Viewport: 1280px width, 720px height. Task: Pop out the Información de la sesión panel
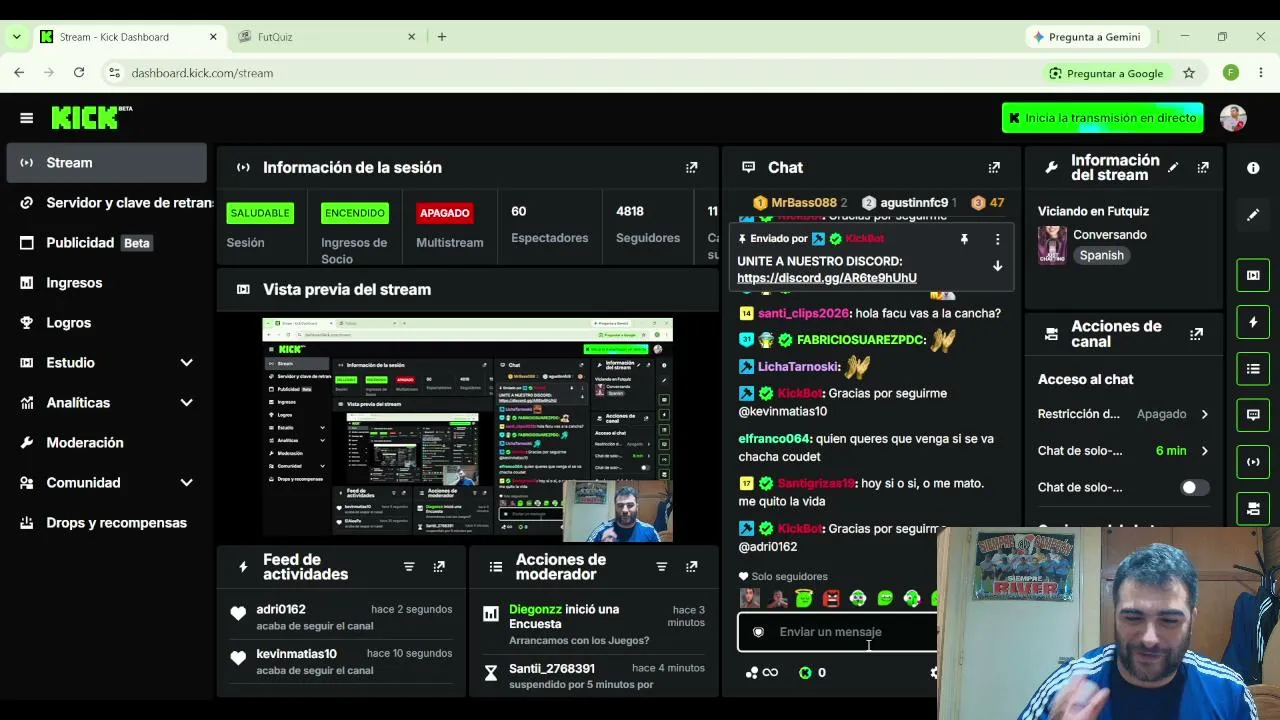click(x=691, y=168)
